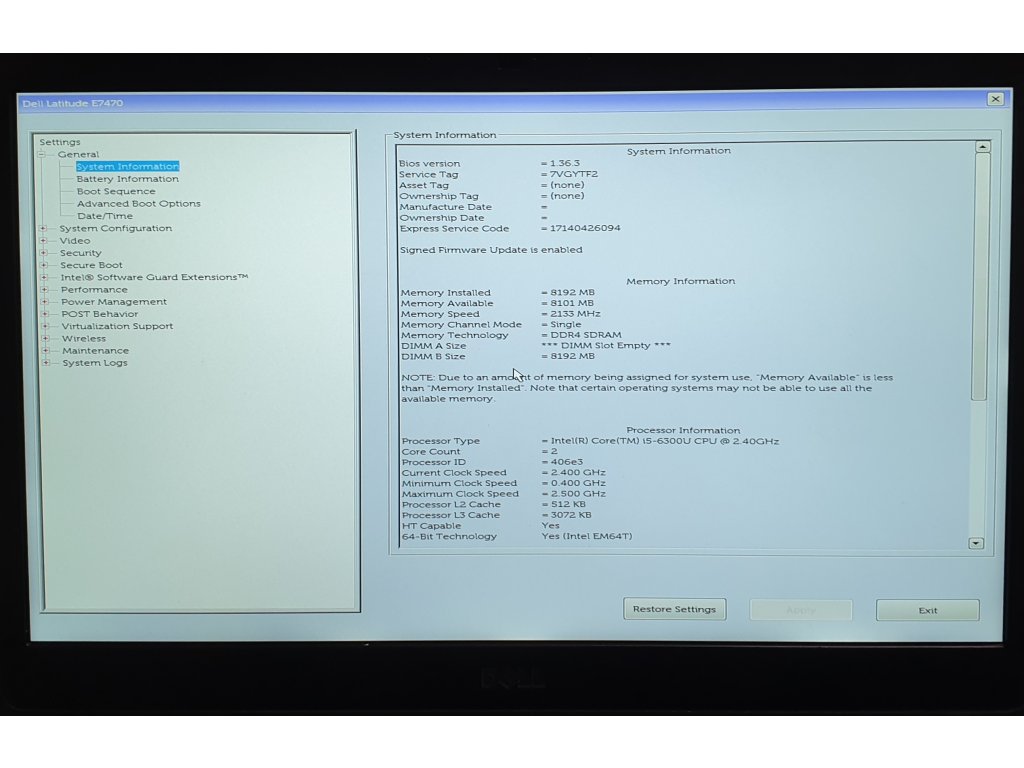This screenshot has width=1024, height=768.
Task: Open Virtualization Support category
Action: coord(117,326)
